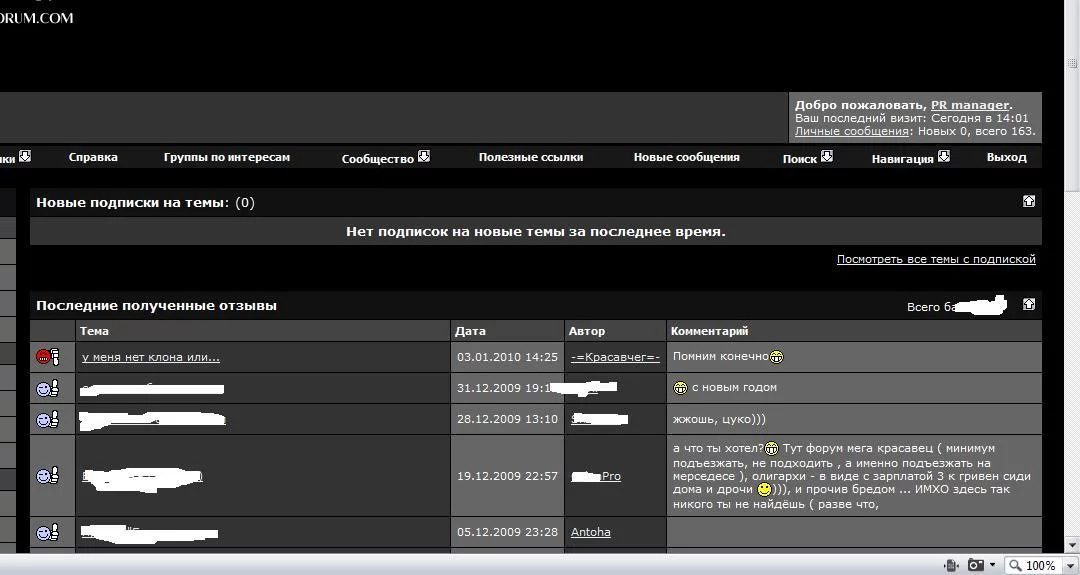Open Личные сообщения link
The width and height of the screenshot is (1080, 575).
pos(852,131)
